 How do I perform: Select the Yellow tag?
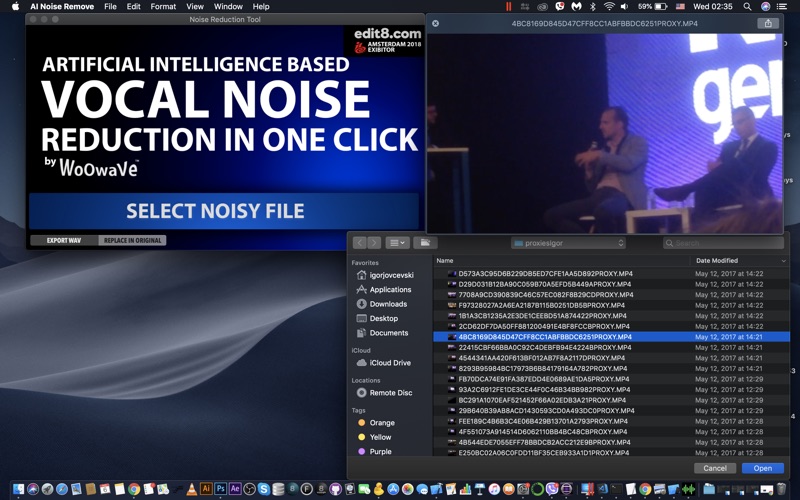375,437
